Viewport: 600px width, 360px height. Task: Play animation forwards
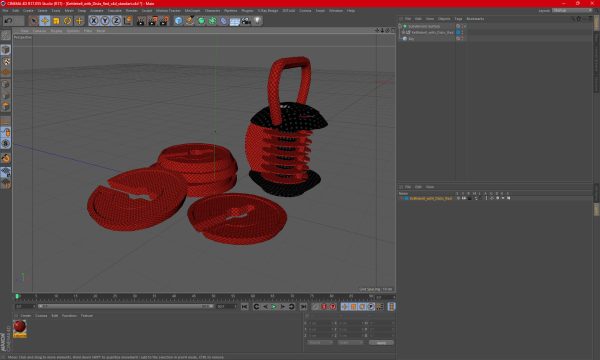coord(274,307)
